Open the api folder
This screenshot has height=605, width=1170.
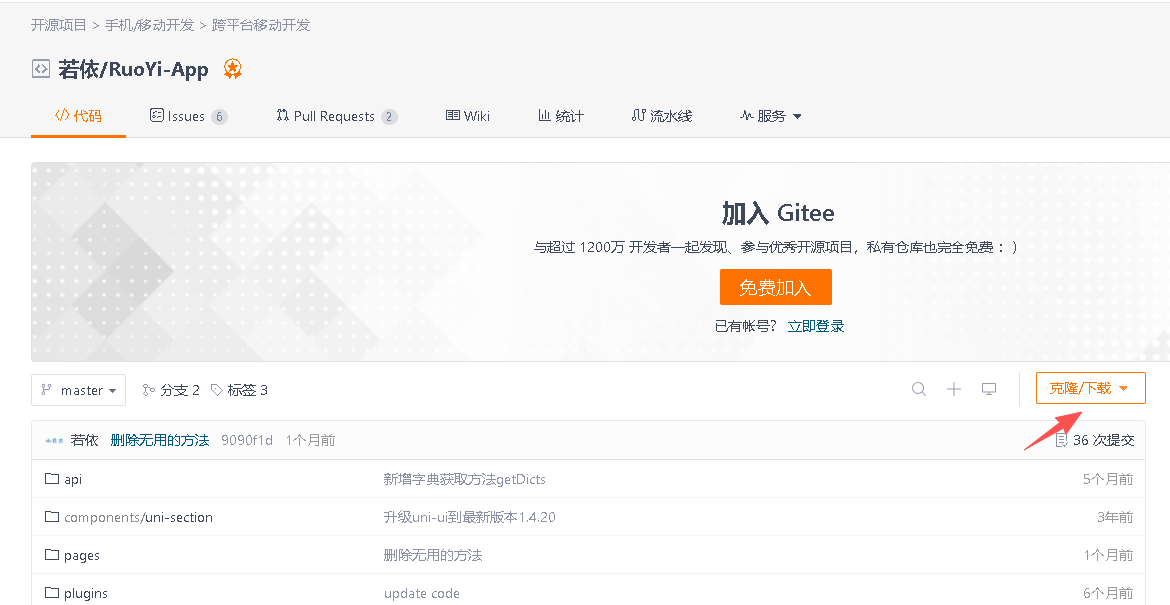pos(73,479)
